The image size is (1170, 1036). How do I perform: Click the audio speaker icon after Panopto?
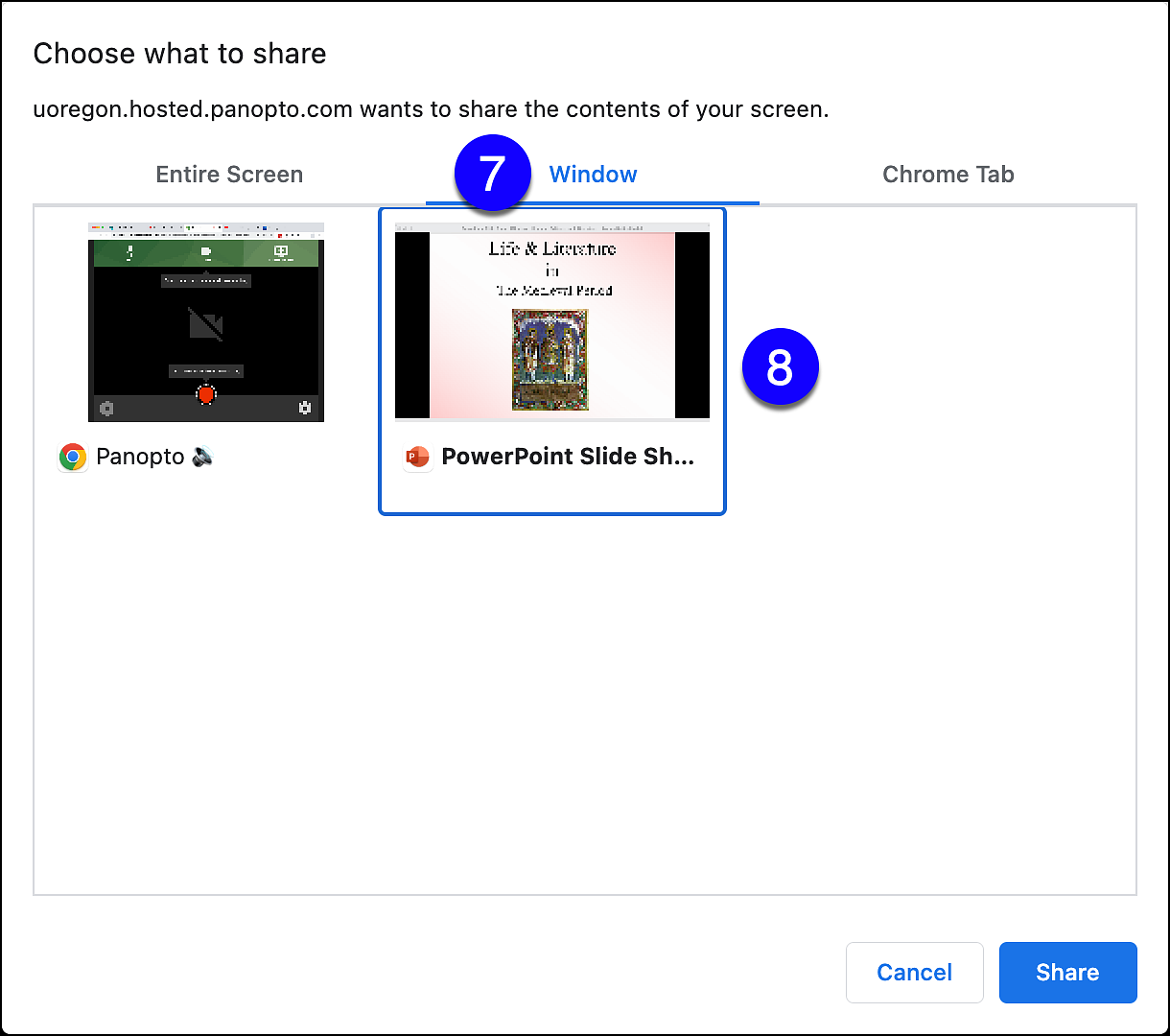(201, 457)
